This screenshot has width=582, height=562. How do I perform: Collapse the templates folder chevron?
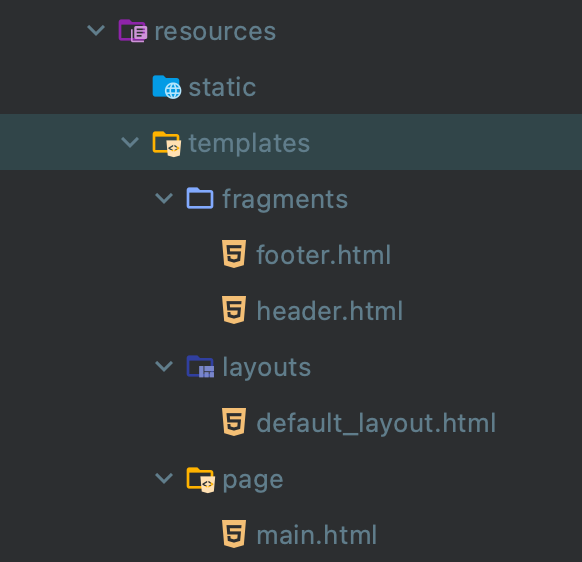(130, 143)
